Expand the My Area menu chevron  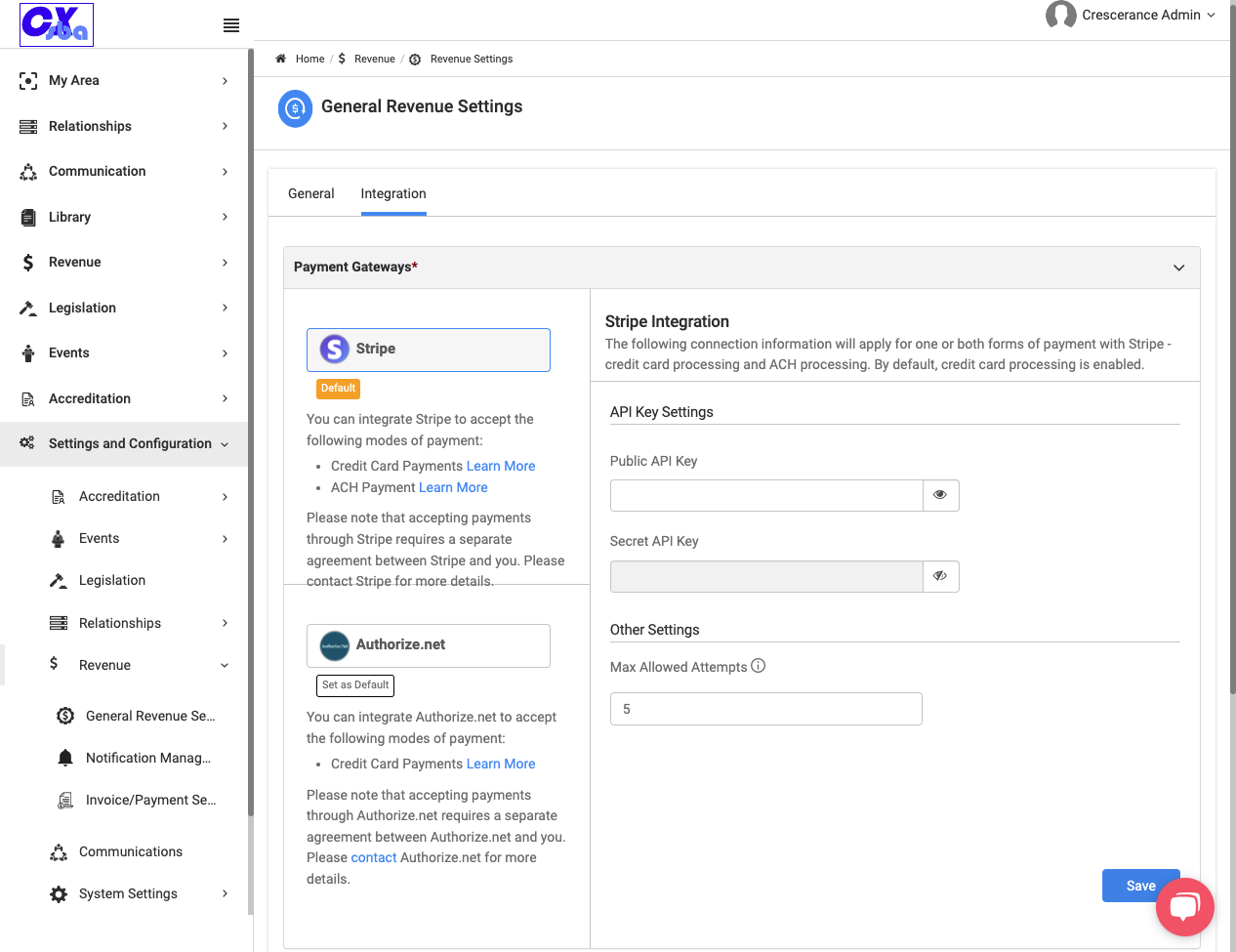click(x=225, y=81)
